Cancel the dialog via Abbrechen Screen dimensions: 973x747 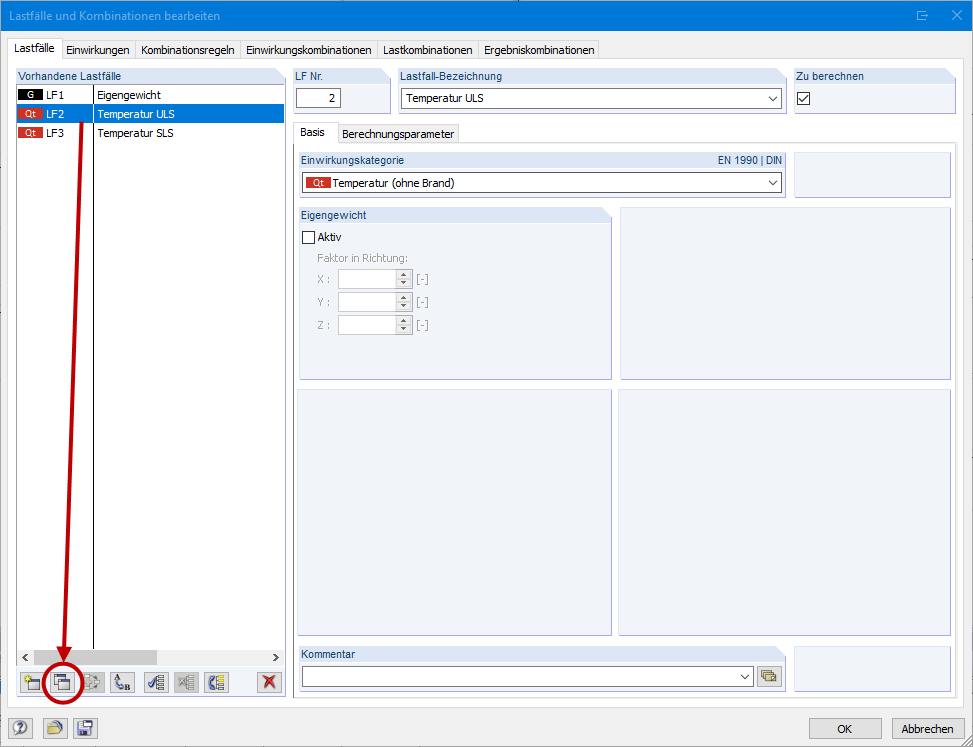[x=927, y=728]
